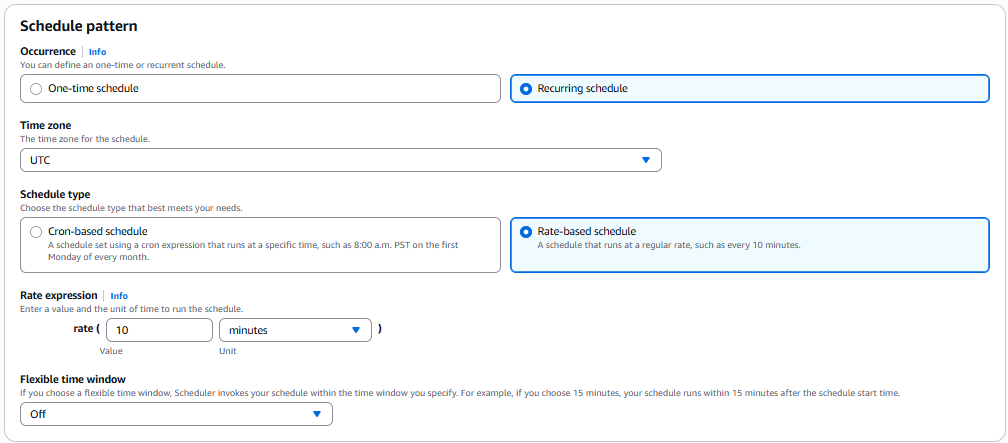Click the Unit label under minutes dropdown
Viewport: 1008px width, 443px height.
[x=228, y=351]
